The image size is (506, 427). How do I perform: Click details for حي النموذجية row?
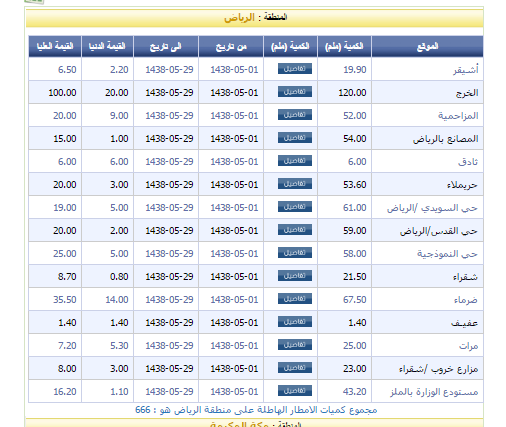[x=295, y=253]
